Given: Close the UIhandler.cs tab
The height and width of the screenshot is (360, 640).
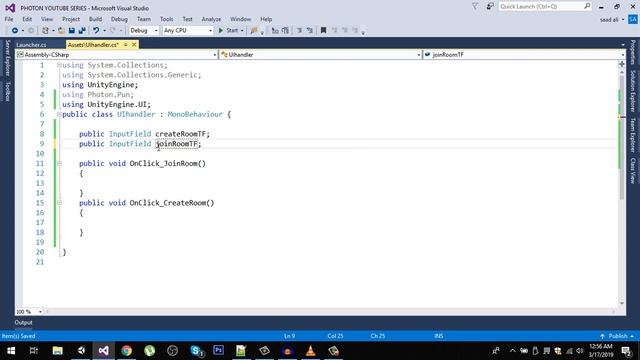Looking at the screenshot, I should (134, 45).
